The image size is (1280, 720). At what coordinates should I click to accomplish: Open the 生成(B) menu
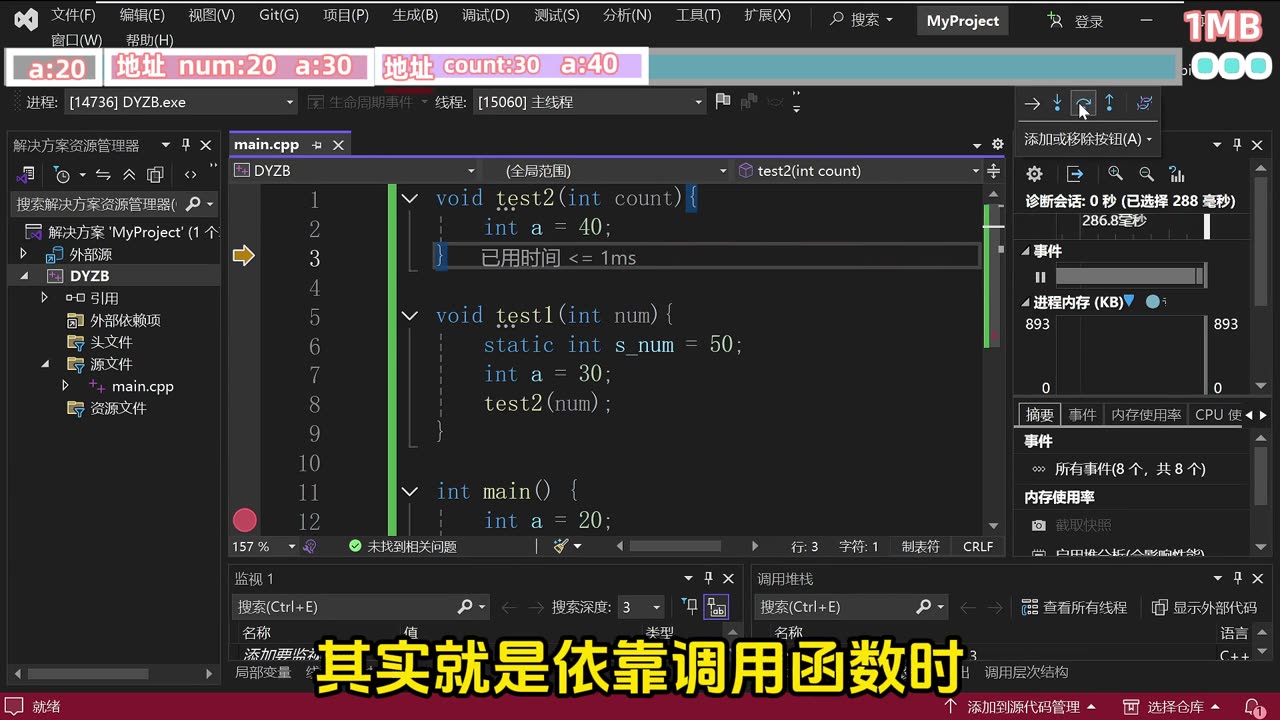pos(415,15)
